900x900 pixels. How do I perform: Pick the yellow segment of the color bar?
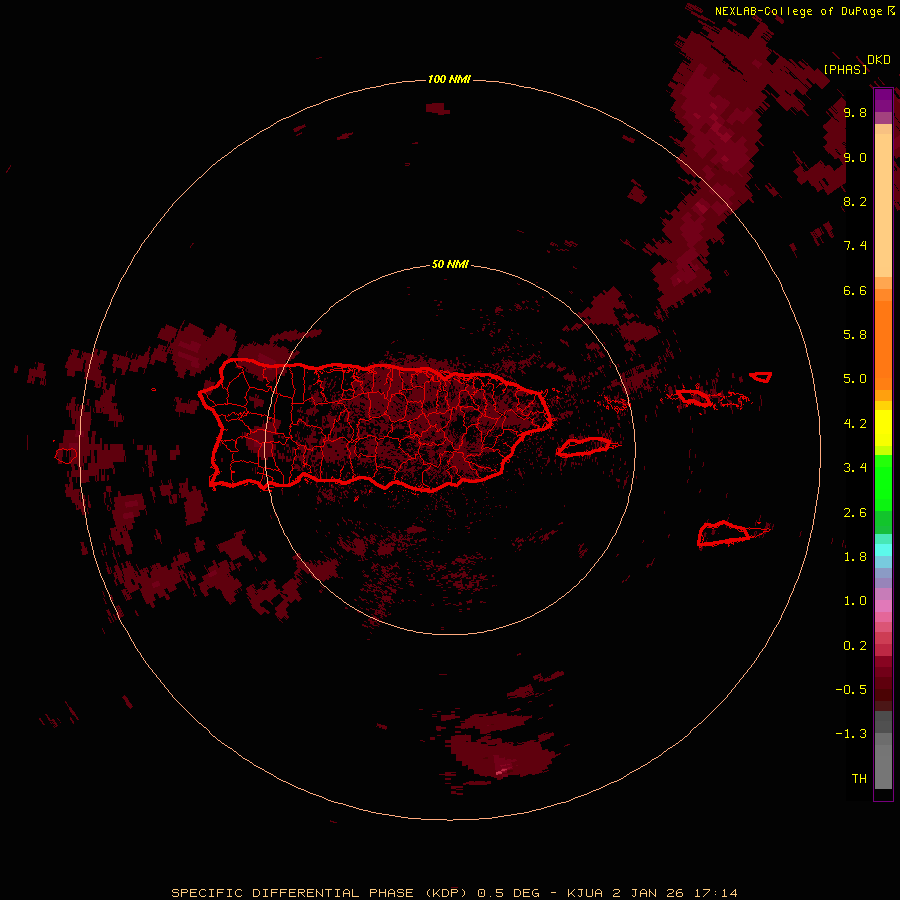pyautogui.click(x=883, y=428)
